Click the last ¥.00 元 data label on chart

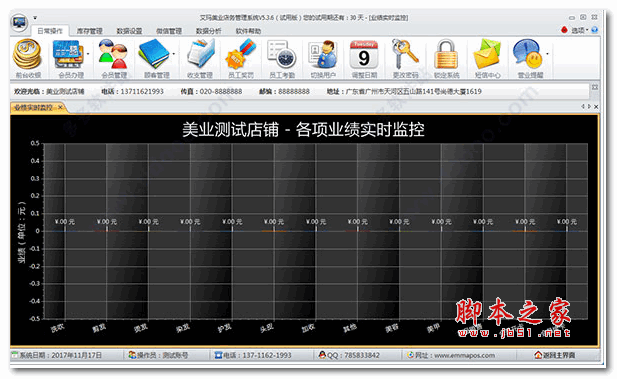coord(567,222)
